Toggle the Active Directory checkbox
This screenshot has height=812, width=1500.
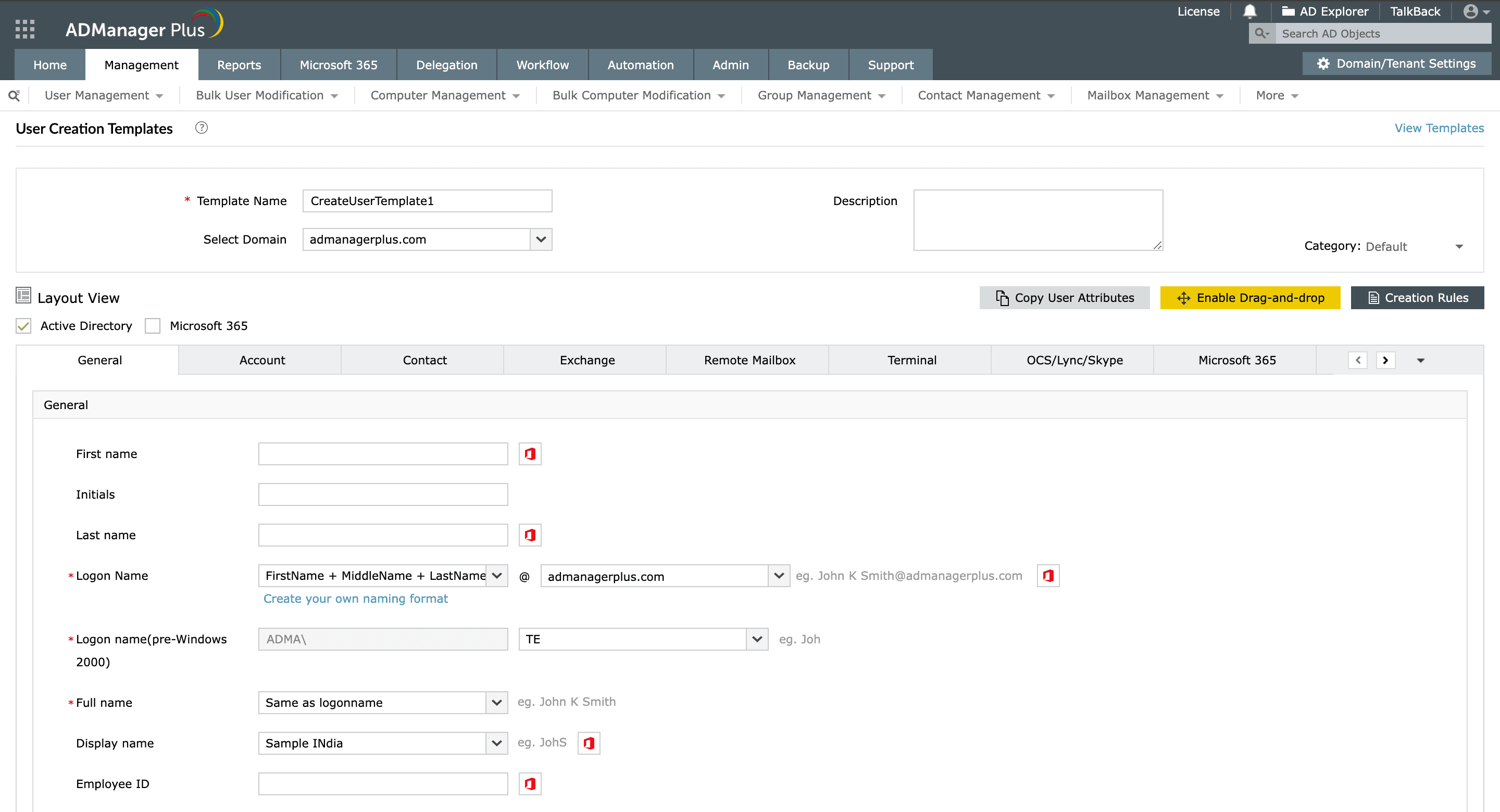point(25,326)
